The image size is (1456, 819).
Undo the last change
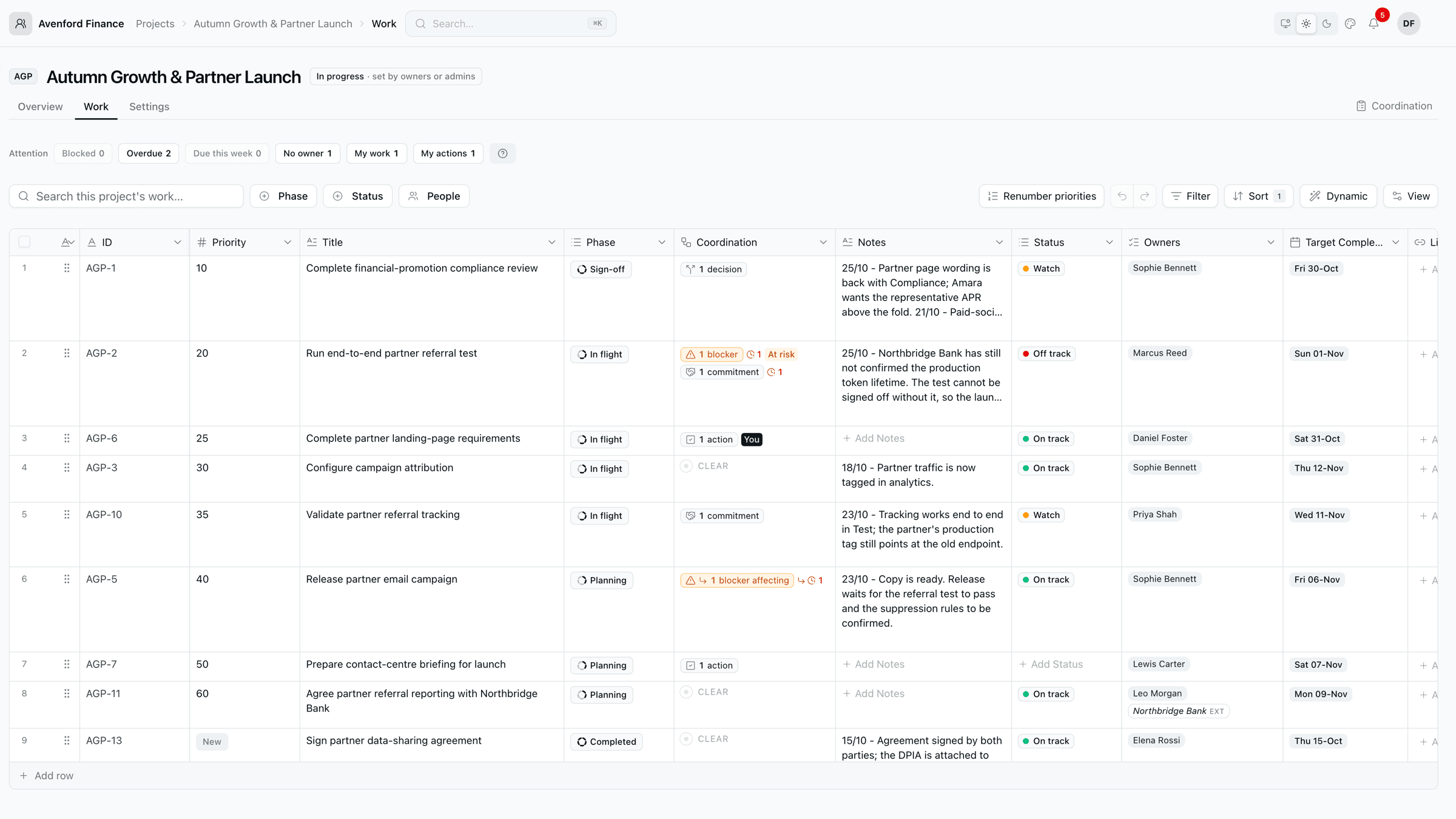[x=1122, y=196]
